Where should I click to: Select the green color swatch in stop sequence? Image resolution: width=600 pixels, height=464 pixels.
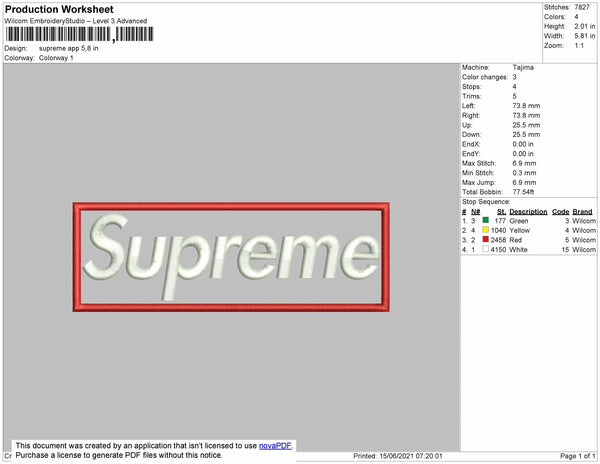[486, 220]
